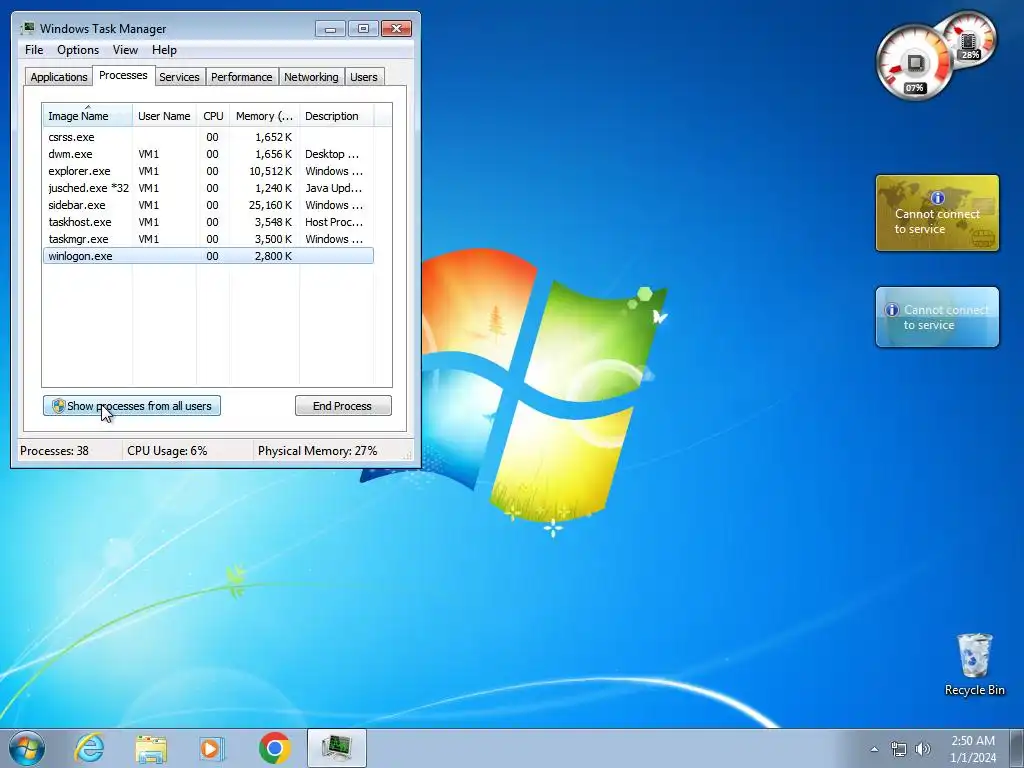Open the clock showing 2:50 AM

click(x=973, y=749)
